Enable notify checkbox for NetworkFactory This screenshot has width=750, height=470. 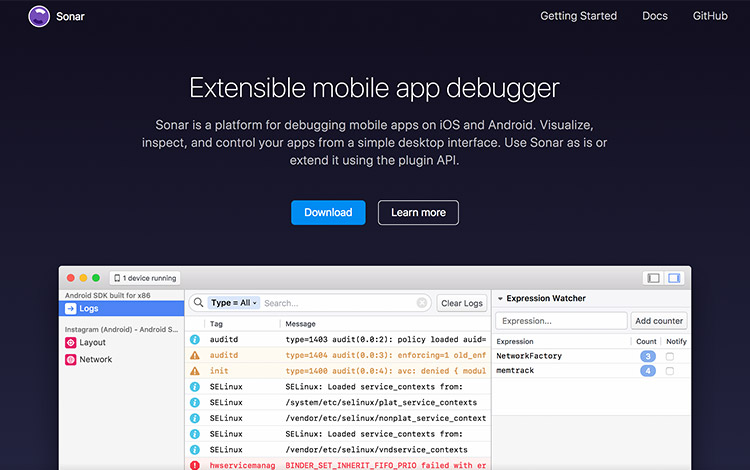pyautogui.click(x=670, y=356)
